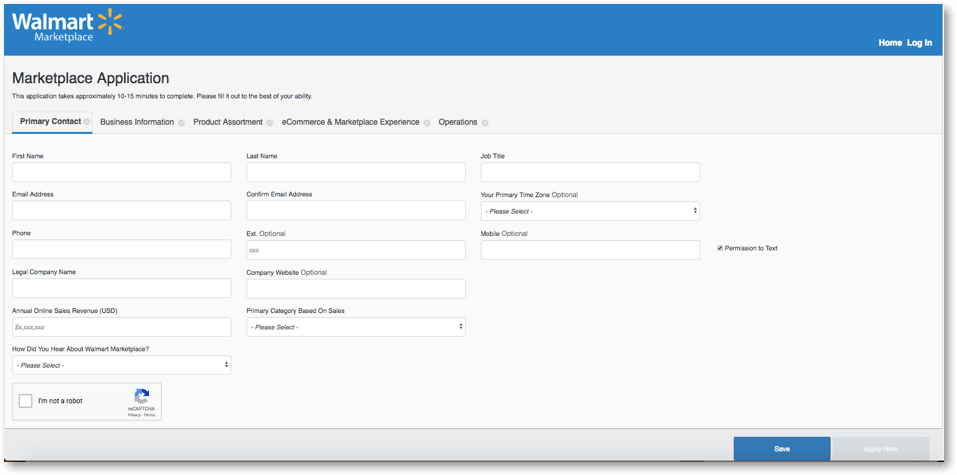
Task: Open the Operations tab
Action: [x=458, y=122]
